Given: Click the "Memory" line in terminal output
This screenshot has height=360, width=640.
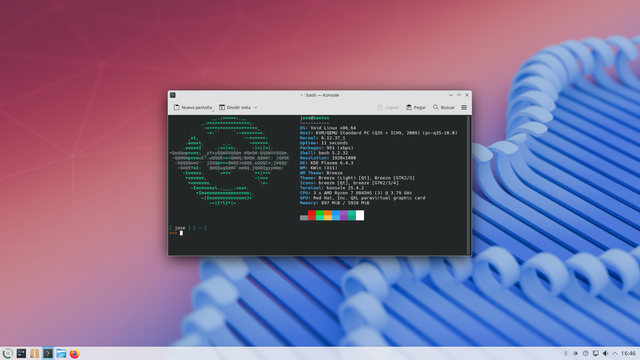Looking at the screenshot, I should point(334,203).
